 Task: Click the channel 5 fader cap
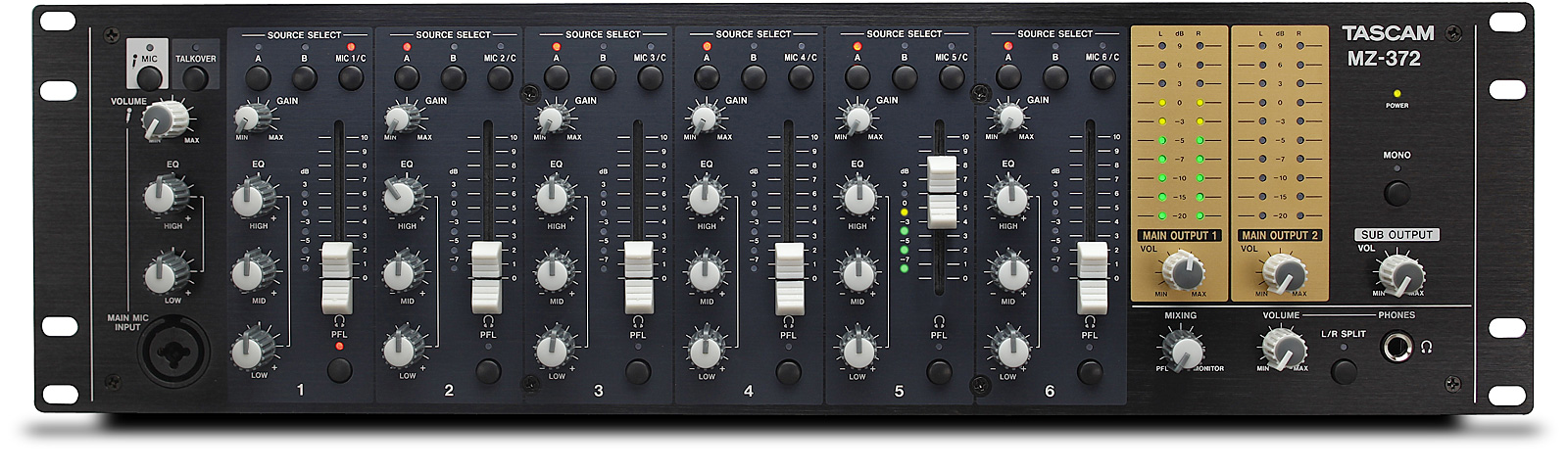942,191
